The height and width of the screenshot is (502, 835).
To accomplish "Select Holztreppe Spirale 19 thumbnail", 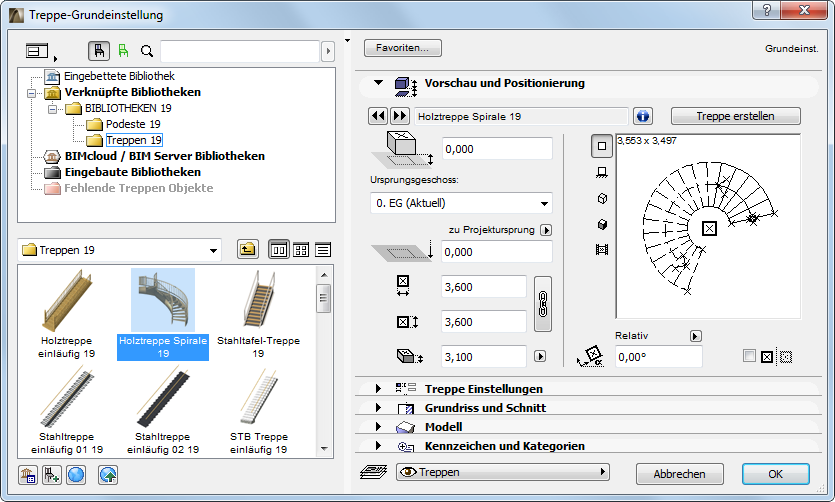I will [163, 314].
